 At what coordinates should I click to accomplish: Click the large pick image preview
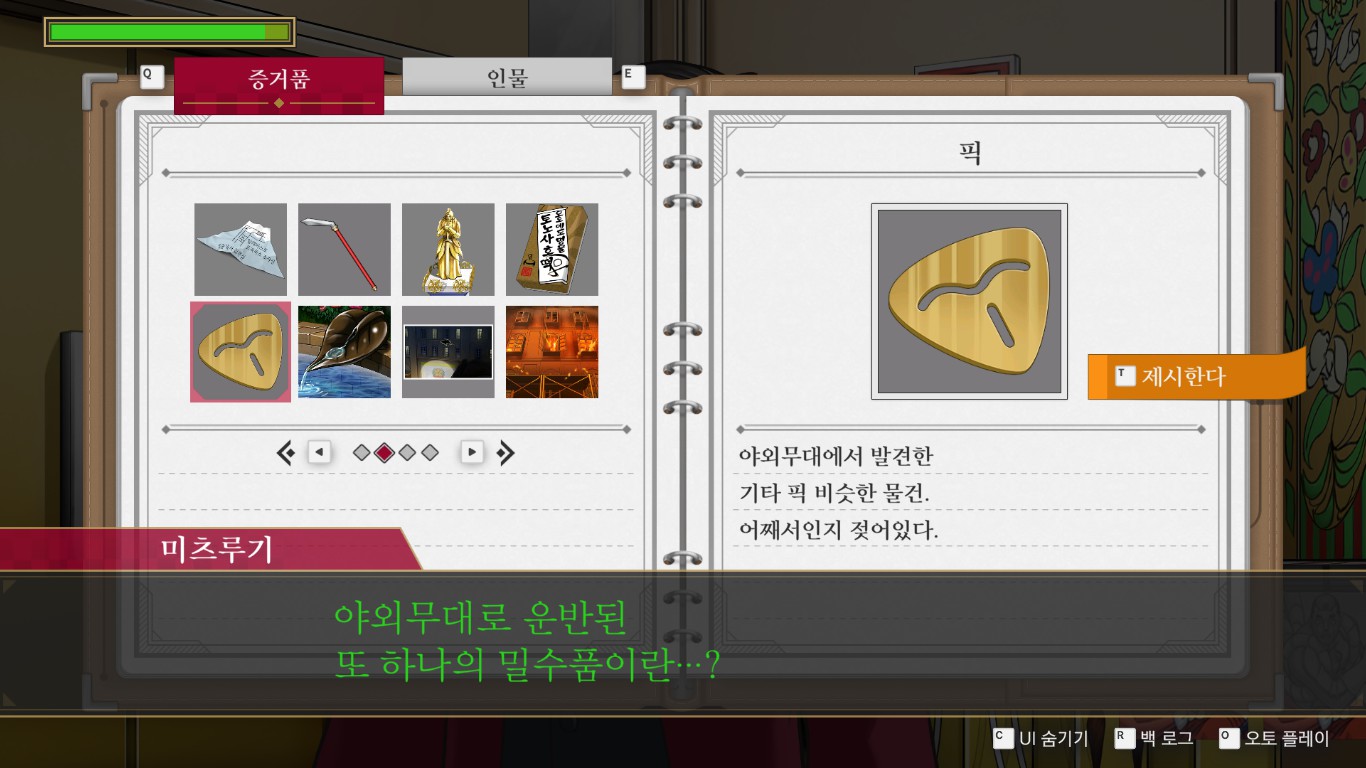click(969, 301)
